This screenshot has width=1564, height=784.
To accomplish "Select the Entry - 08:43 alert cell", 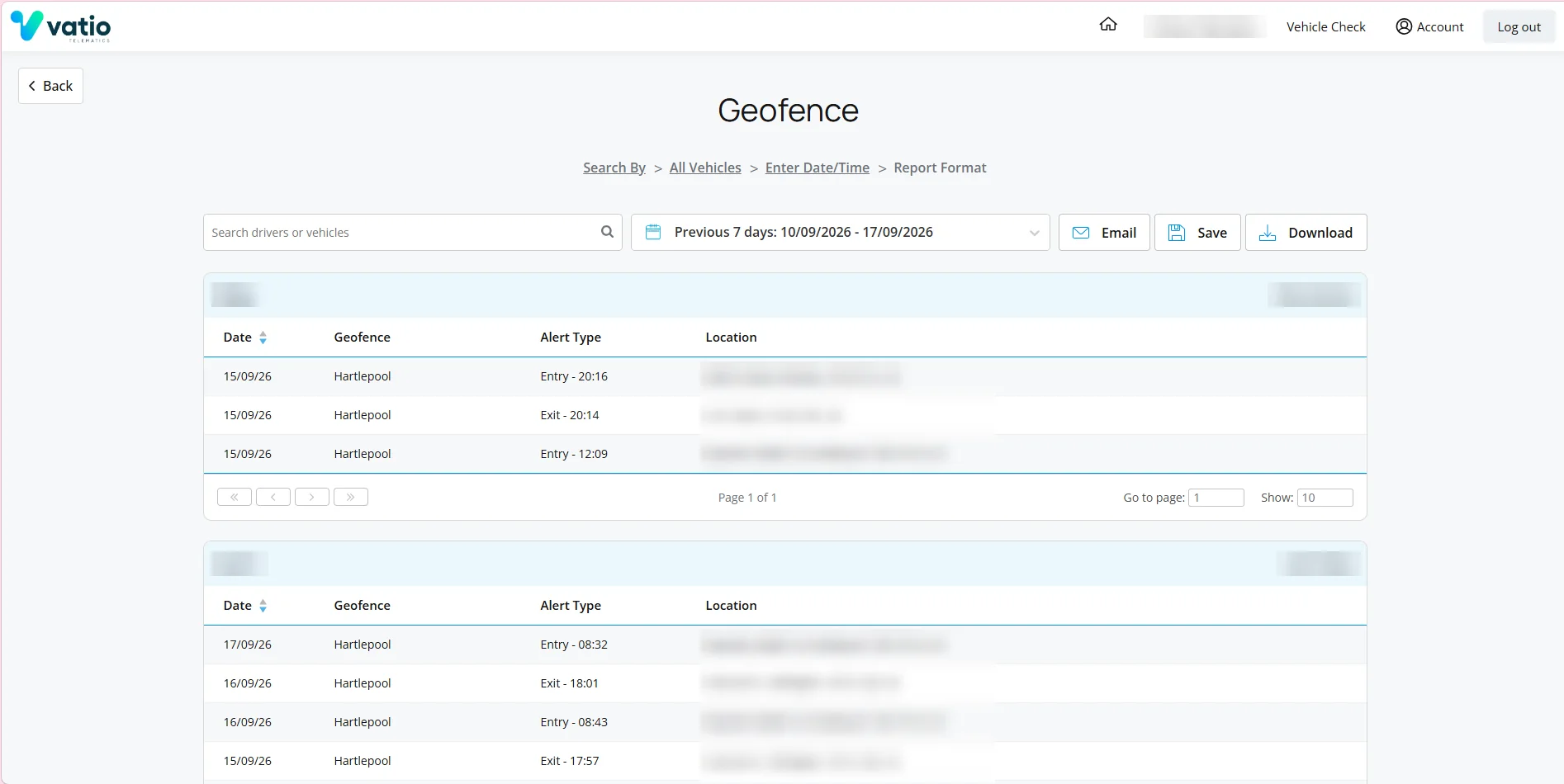I will click(x=574, y=722).
